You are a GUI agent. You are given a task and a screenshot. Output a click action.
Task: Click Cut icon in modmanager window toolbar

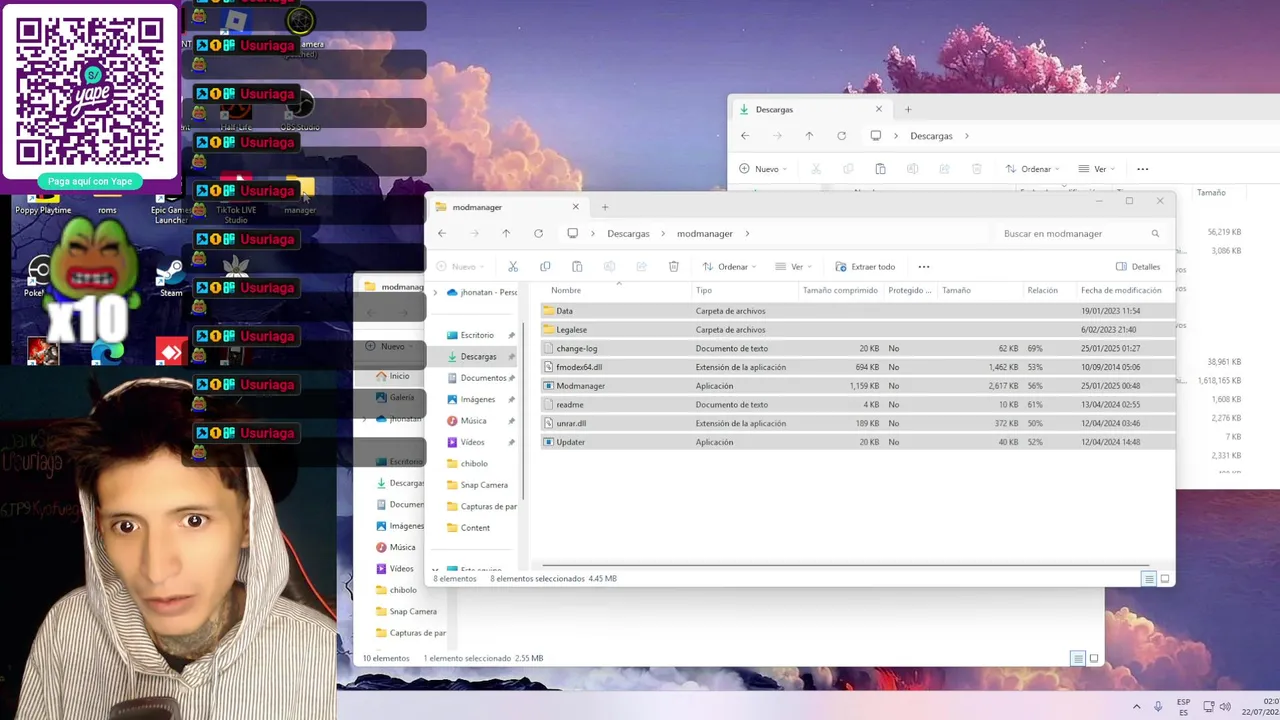(513, 267)
